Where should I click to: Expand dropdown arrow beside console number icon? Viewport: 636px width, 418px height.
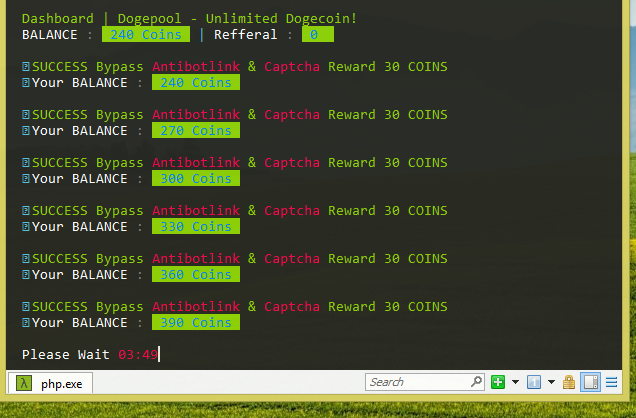click(x=551, y=382)
